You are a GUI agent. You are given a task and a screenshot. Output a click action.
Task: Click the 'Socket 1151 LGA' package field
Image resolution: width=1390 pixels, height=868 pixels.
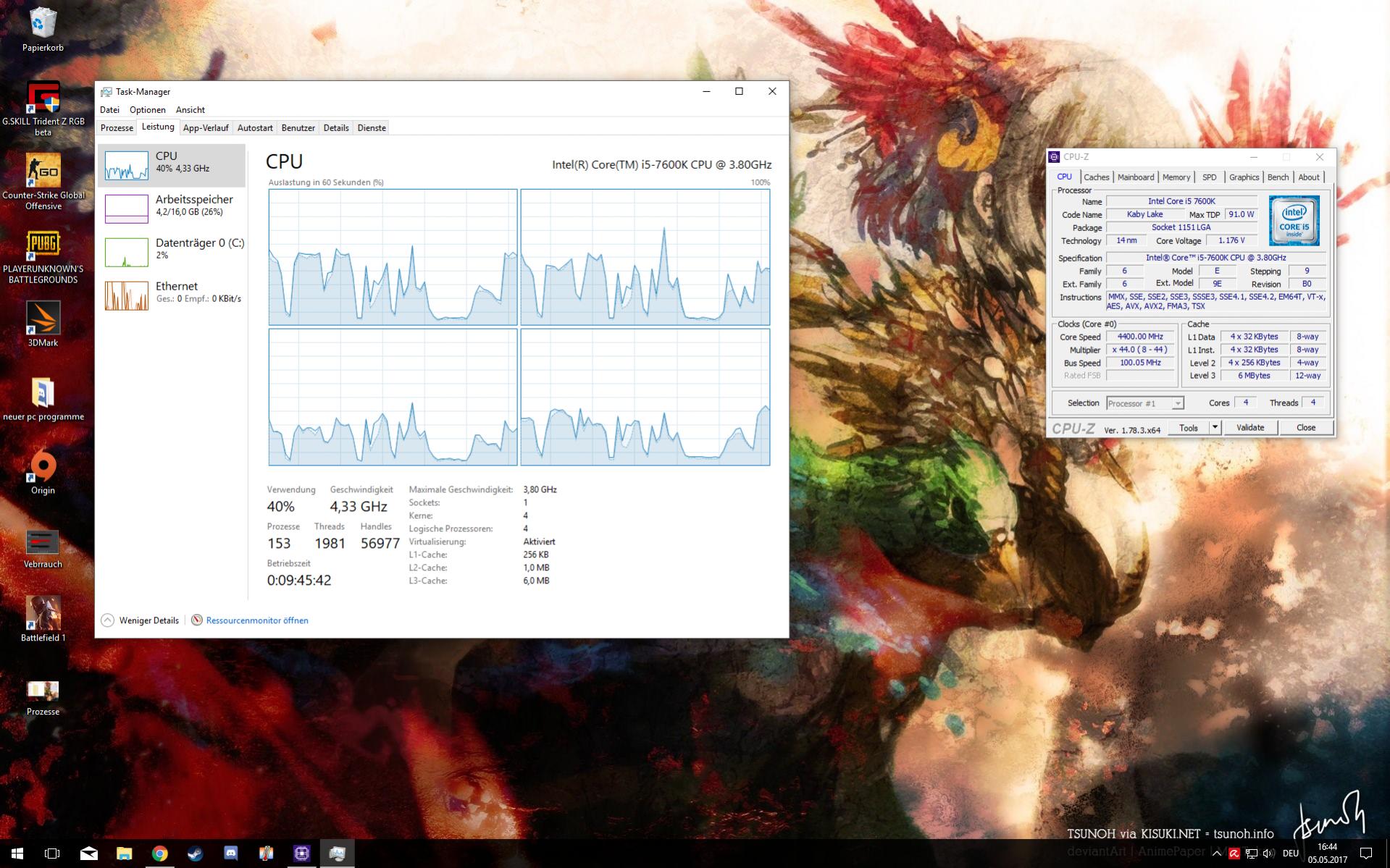(x=1181, y=227)
